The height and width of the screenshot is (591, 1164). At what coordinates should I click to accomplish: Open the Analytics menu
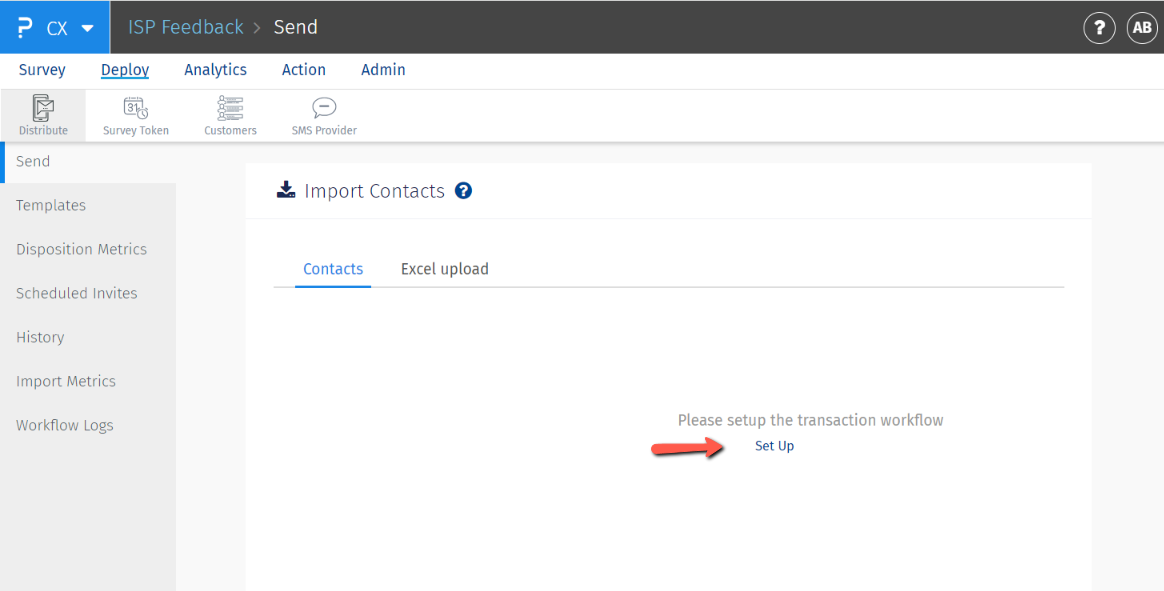[x=215, y=70]
